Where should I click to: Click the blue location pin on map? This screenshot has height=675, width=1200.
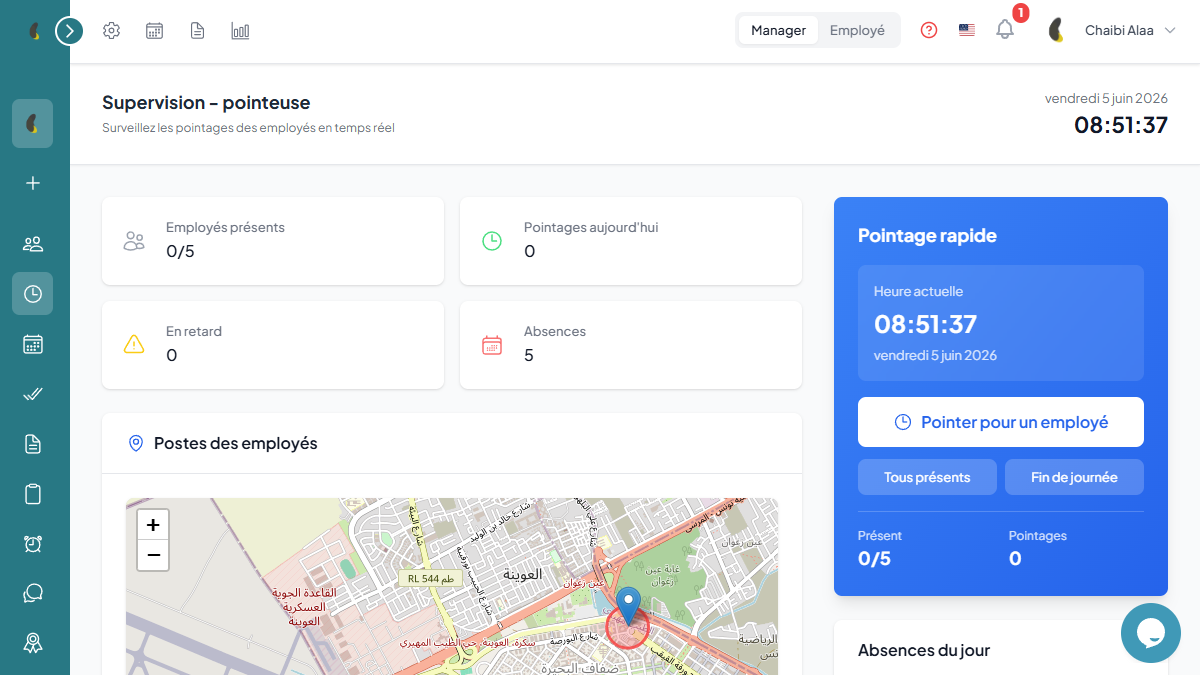(x=628, y=606)
